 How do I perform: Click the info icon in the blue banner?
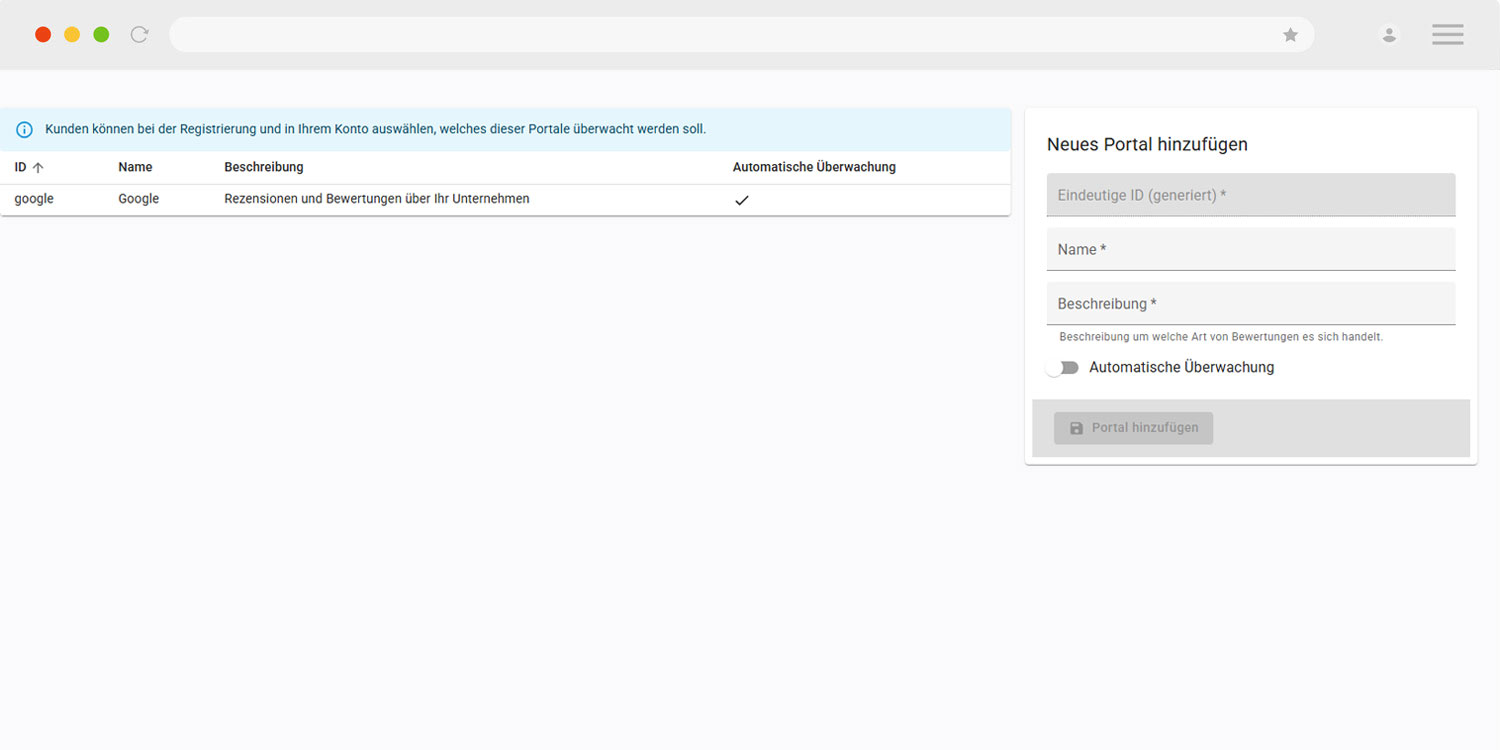[x=24, y=130]
